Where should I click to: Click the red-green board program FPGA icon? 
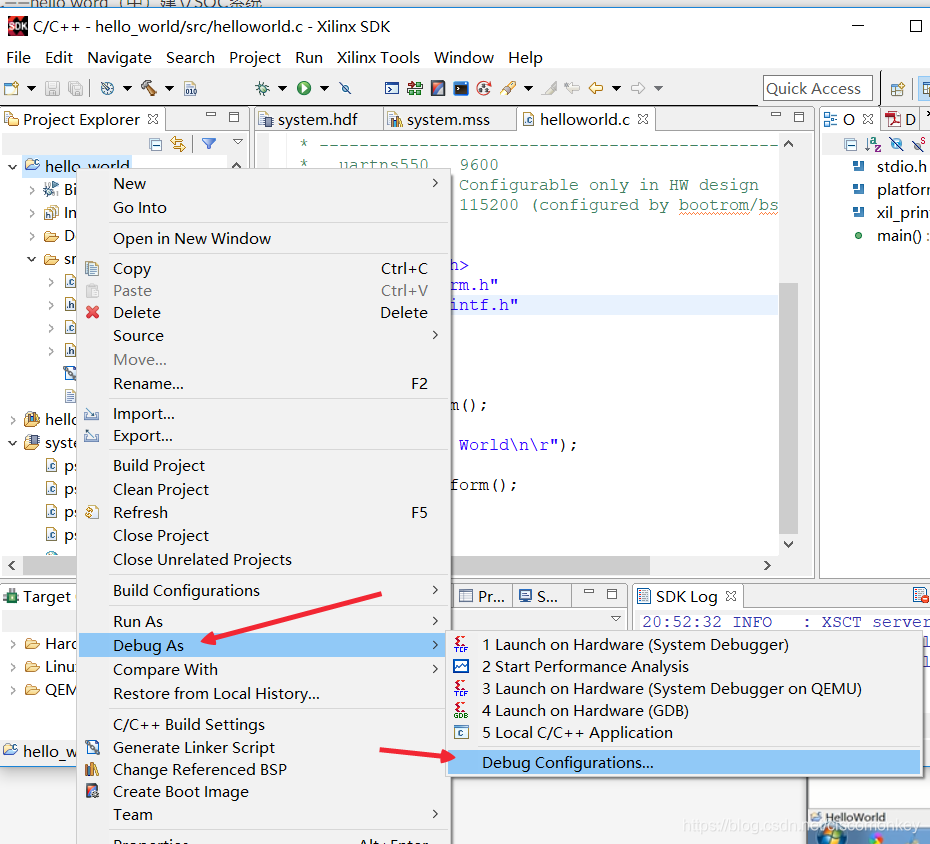(x=415, y=88)
